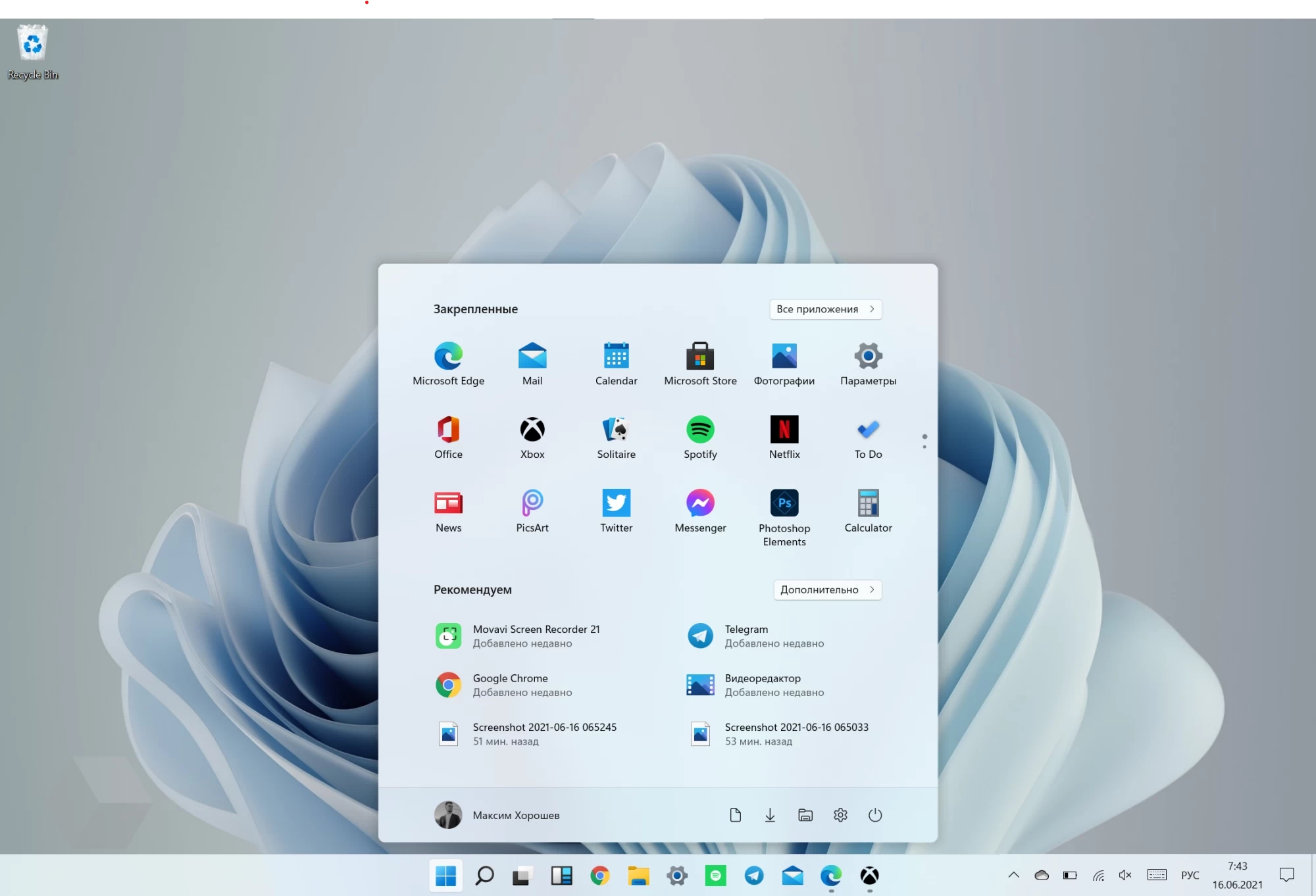The width and height of the screenshot is (1316, 896).
Task: Launch Calendar from pinned apps
Action: (616, 364)
